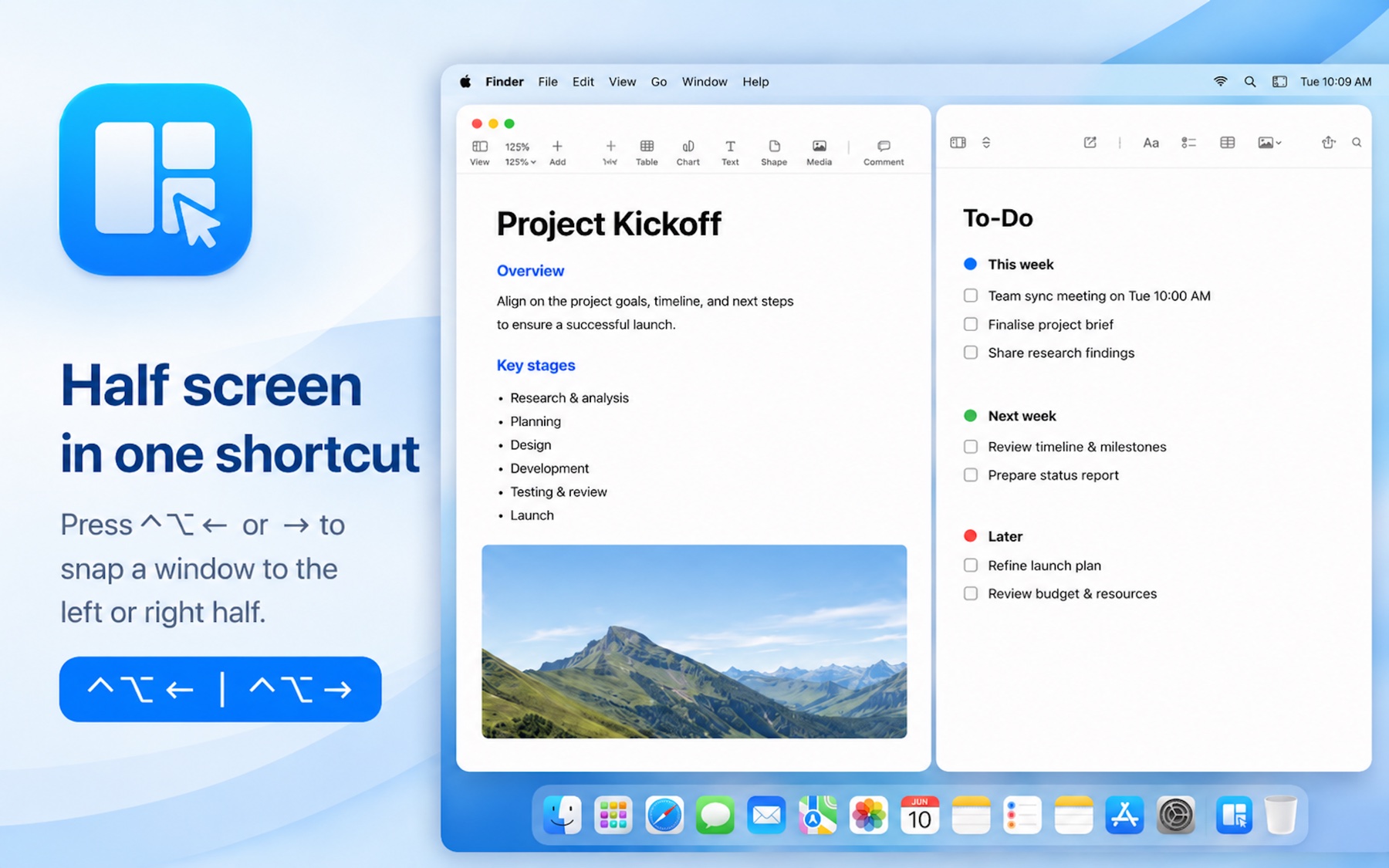This screenshot has height=868, width=1389.
Task: Click the Project Kickoff title
Action: tap(609, 225)
